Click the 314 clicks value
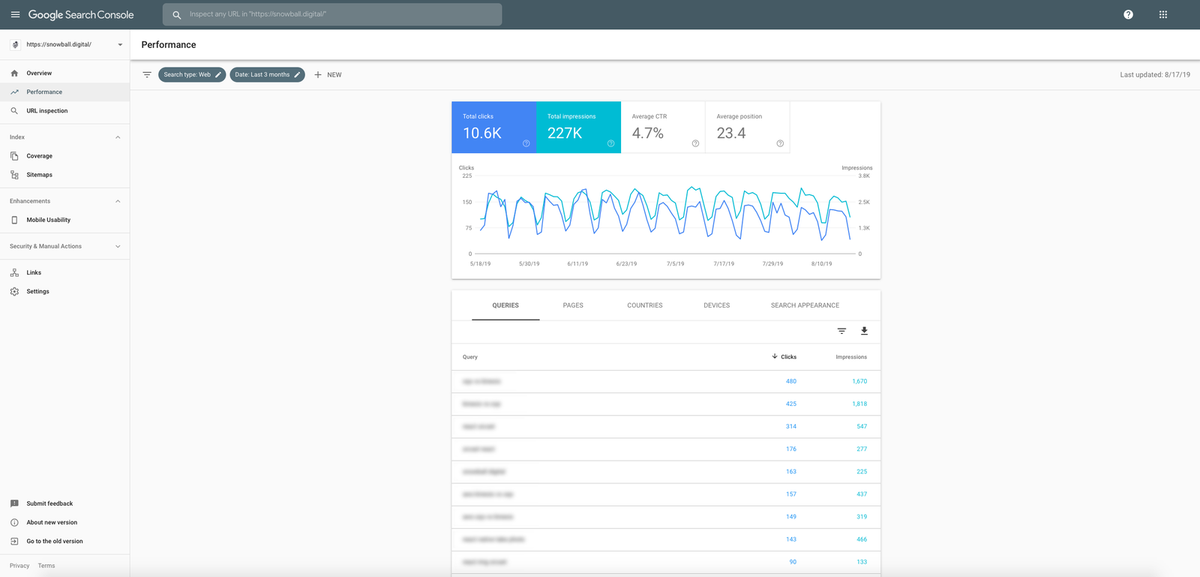The height and width of the screenshot is (577, 1200). [x=791, y=426]
